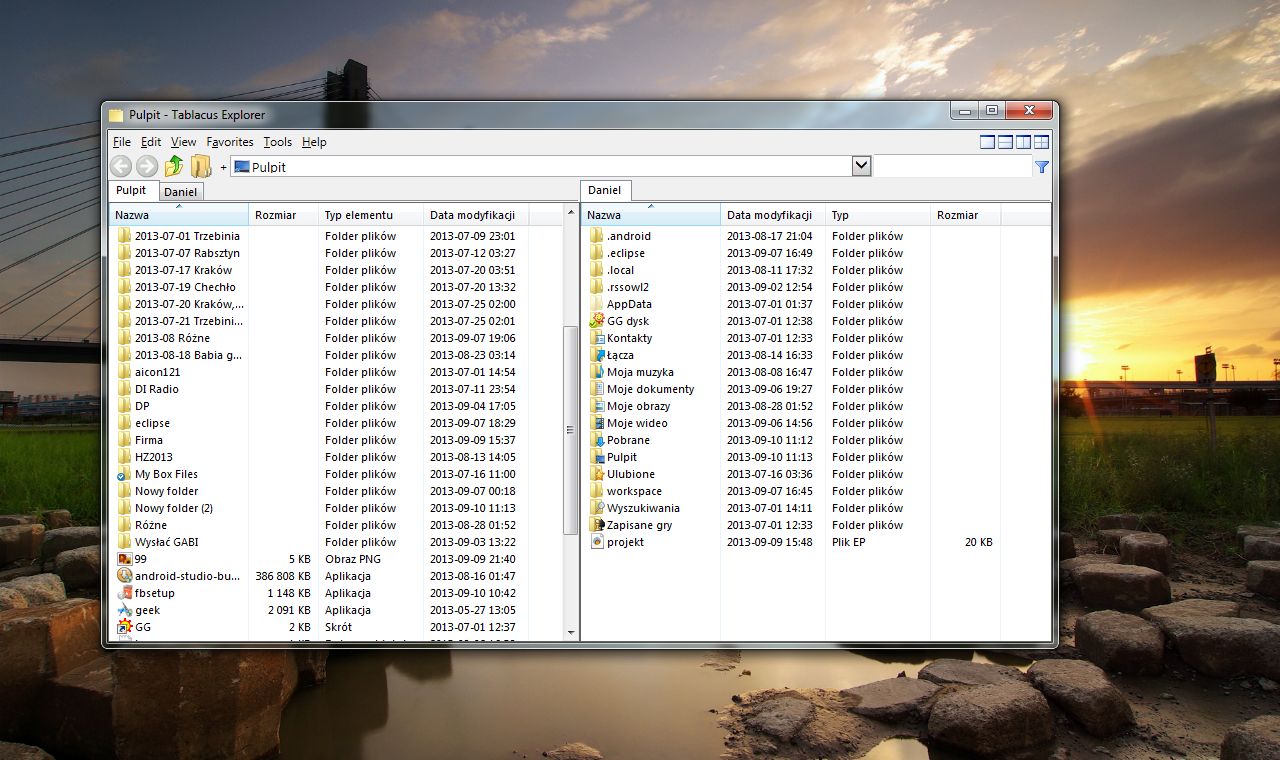Click the projekt file icon
This screenshot has height=760, width=1280.
click(597, 542)
